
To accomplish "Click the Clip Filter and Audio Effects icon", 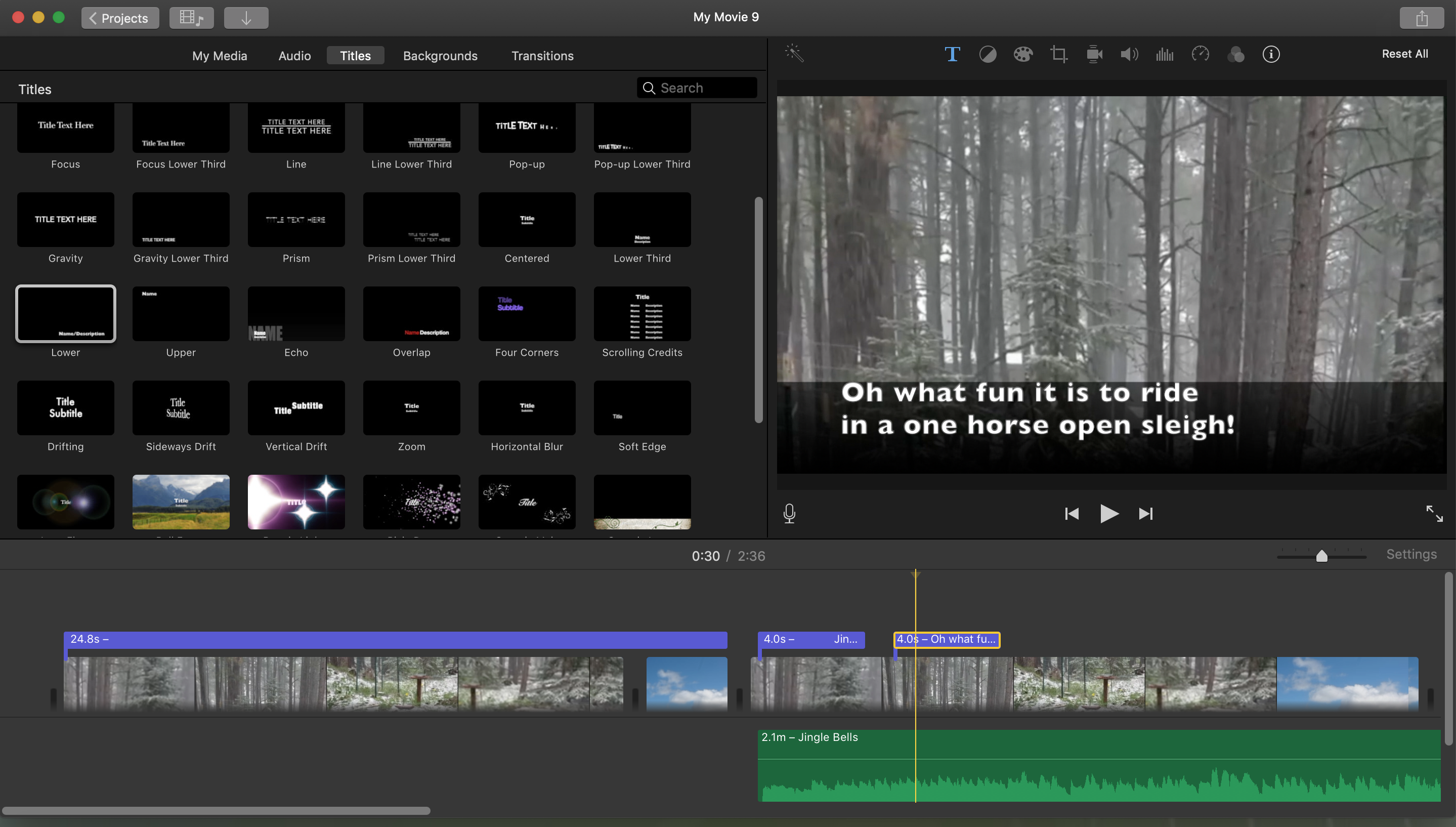I will (x=1236, y=55).
